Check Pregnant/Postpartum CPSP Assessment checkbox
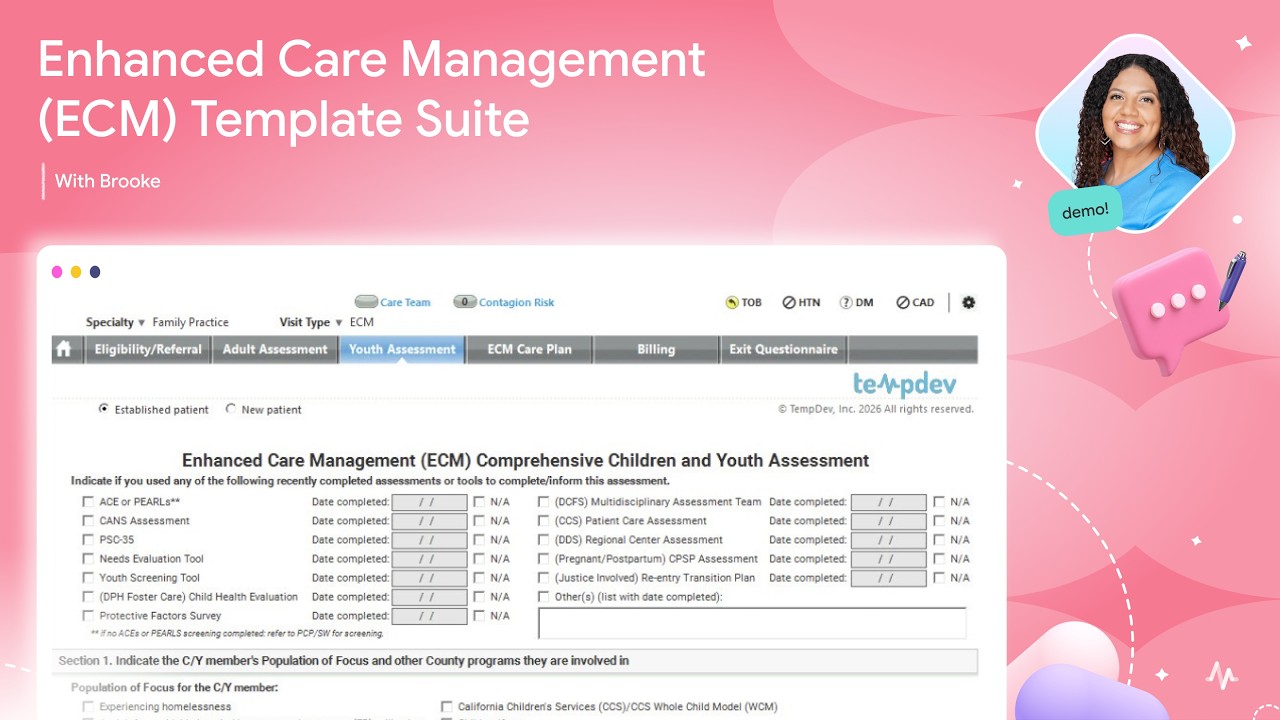This screenshot has width=1280, height=720. [544, 559]
